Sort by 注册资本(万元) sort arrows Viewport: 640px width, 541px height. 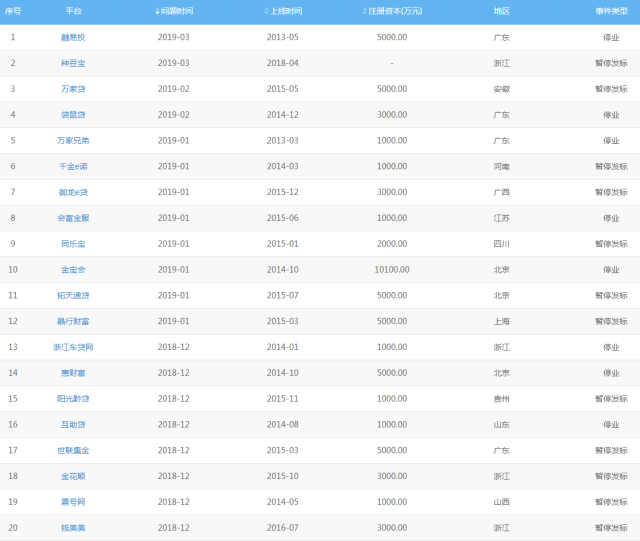click(x=364, y=11)
